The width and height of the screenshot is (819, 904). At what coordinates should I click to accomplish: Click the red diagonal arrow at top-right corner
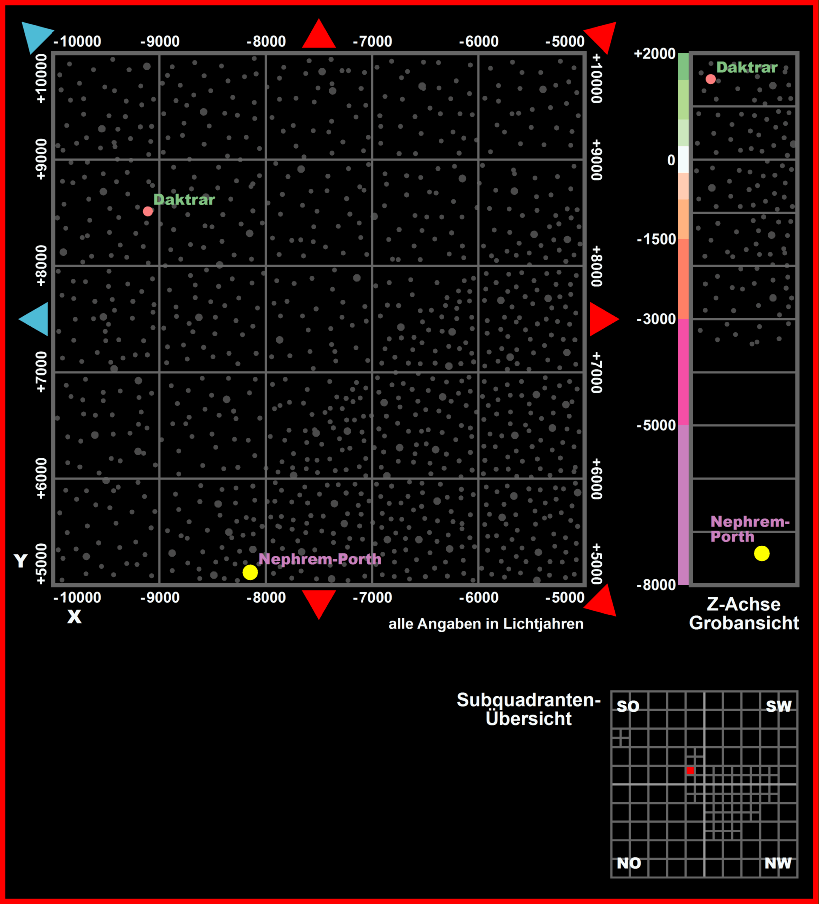pos(601,37)
